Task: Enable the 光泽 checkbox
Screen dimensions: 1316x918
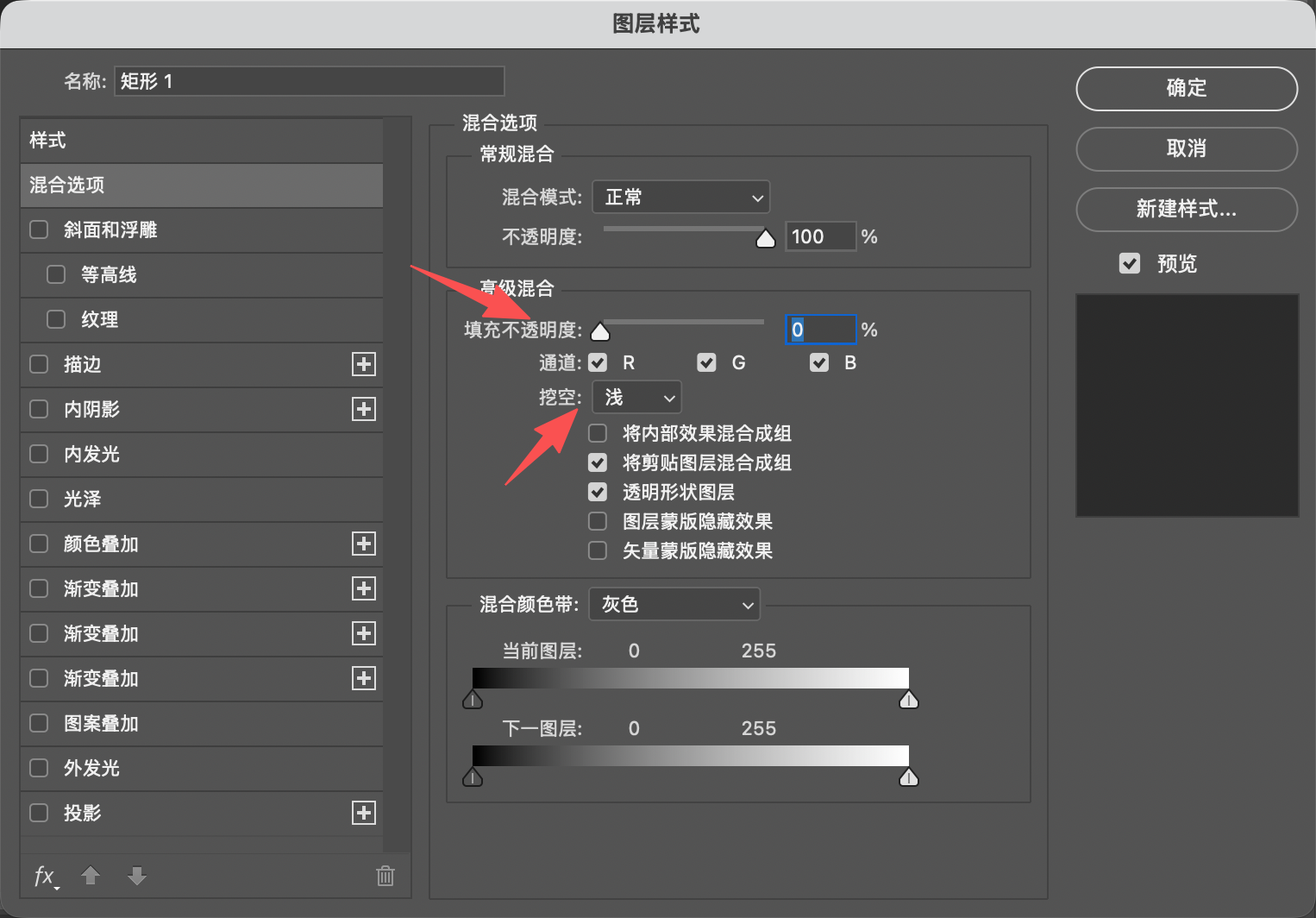Action: 39,499
